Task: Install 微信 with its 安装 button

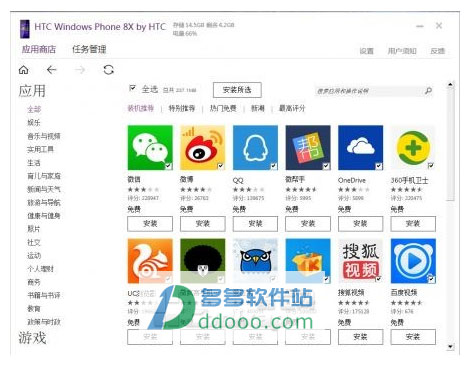Action: click(150, 224)
